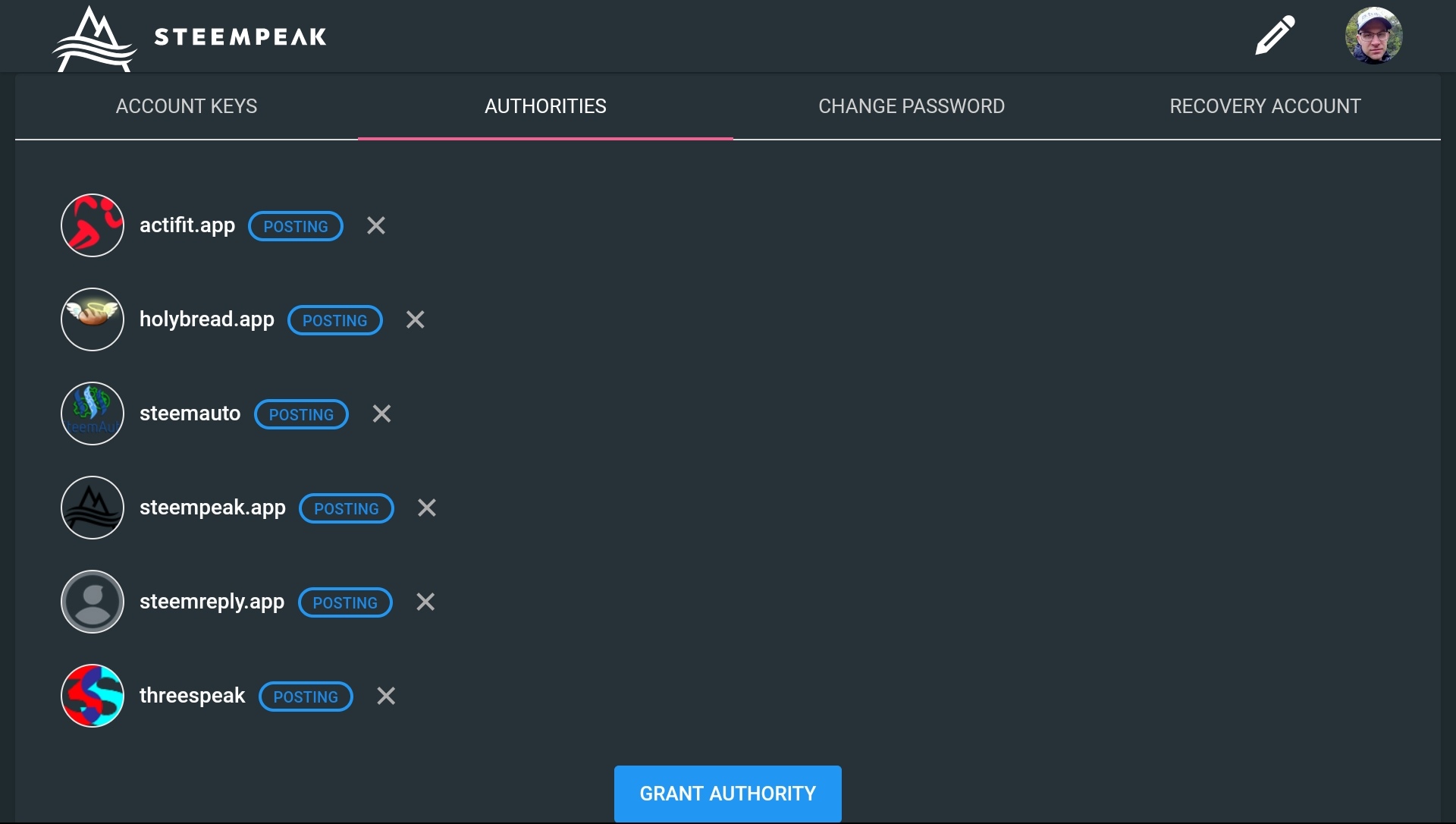Screen dimensions: 1456x824
Task: Remove steemauto posting authority
Action: tap(381, 414)
